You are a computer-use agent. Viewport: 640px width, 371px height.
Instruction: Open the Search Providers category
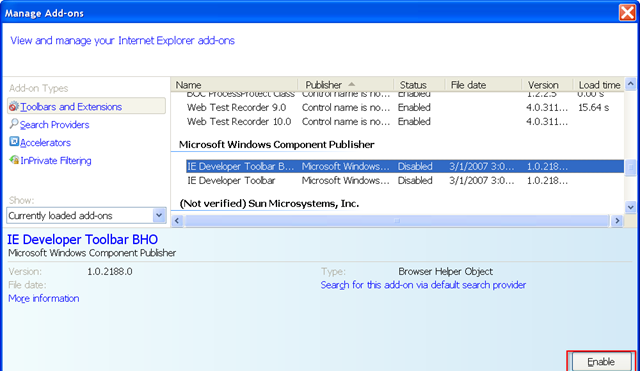pos(54,124)
